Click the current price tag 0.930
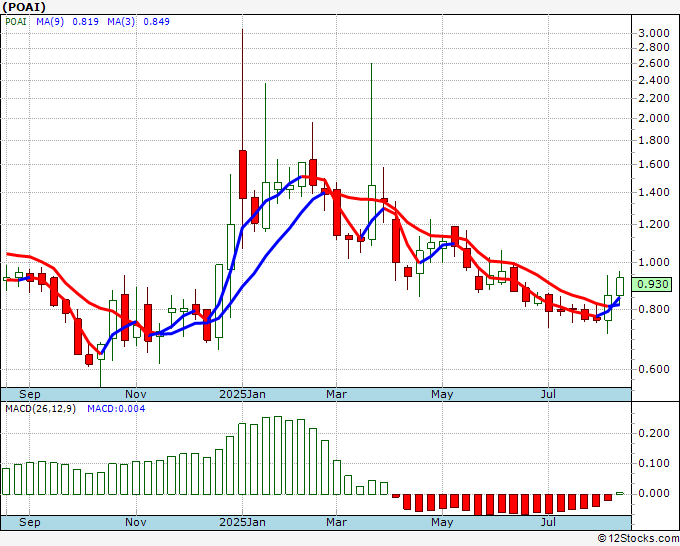The width and height of the screenshot is (680, 546). coord(653,285)
